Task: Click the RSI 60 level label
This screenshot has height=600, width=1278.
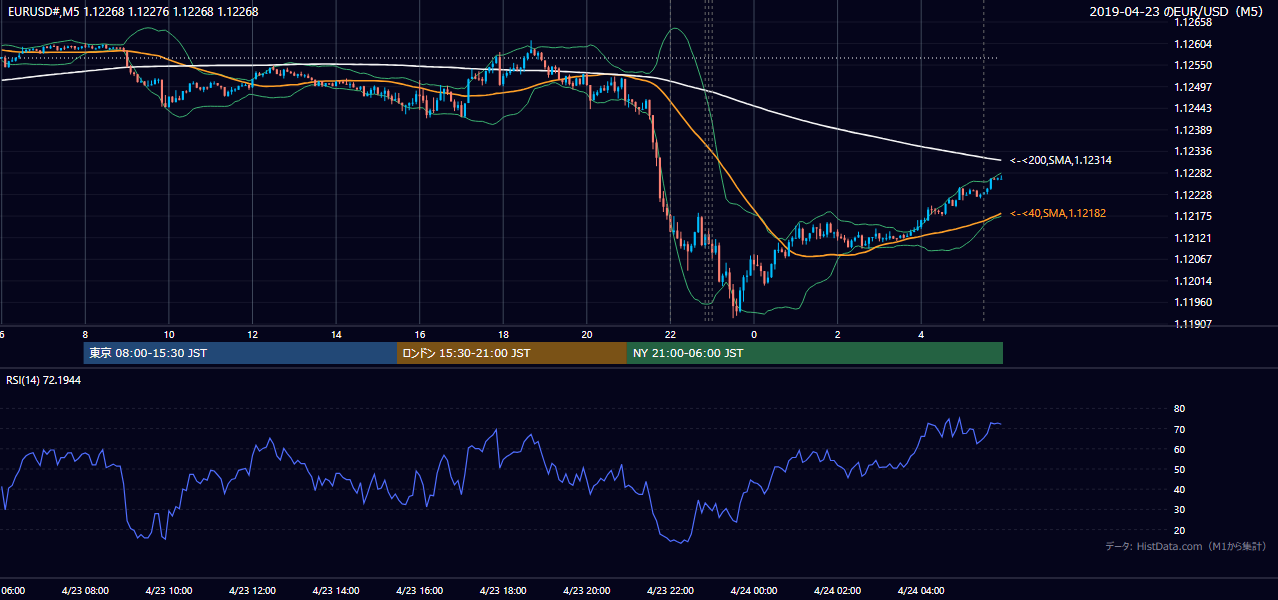Action: [1179, 449]
